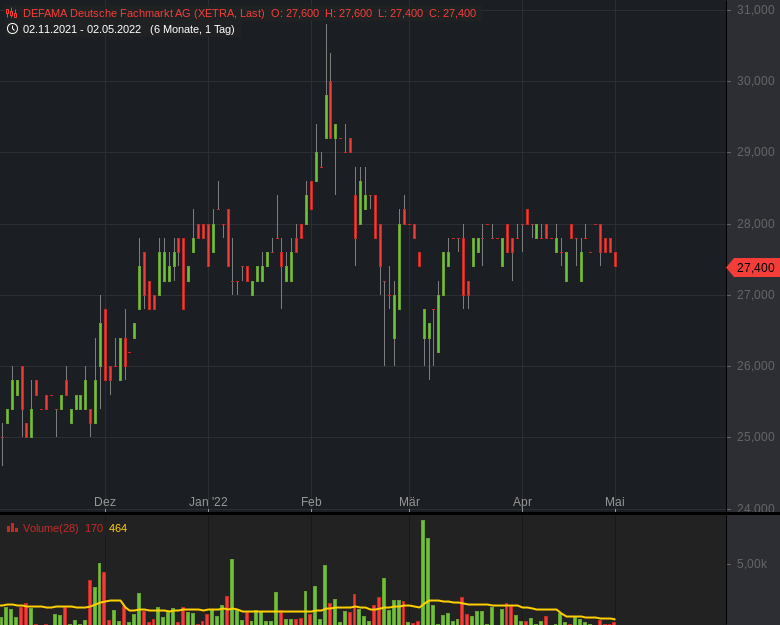Click the red 27,400 current price tag

pos(754,268)
